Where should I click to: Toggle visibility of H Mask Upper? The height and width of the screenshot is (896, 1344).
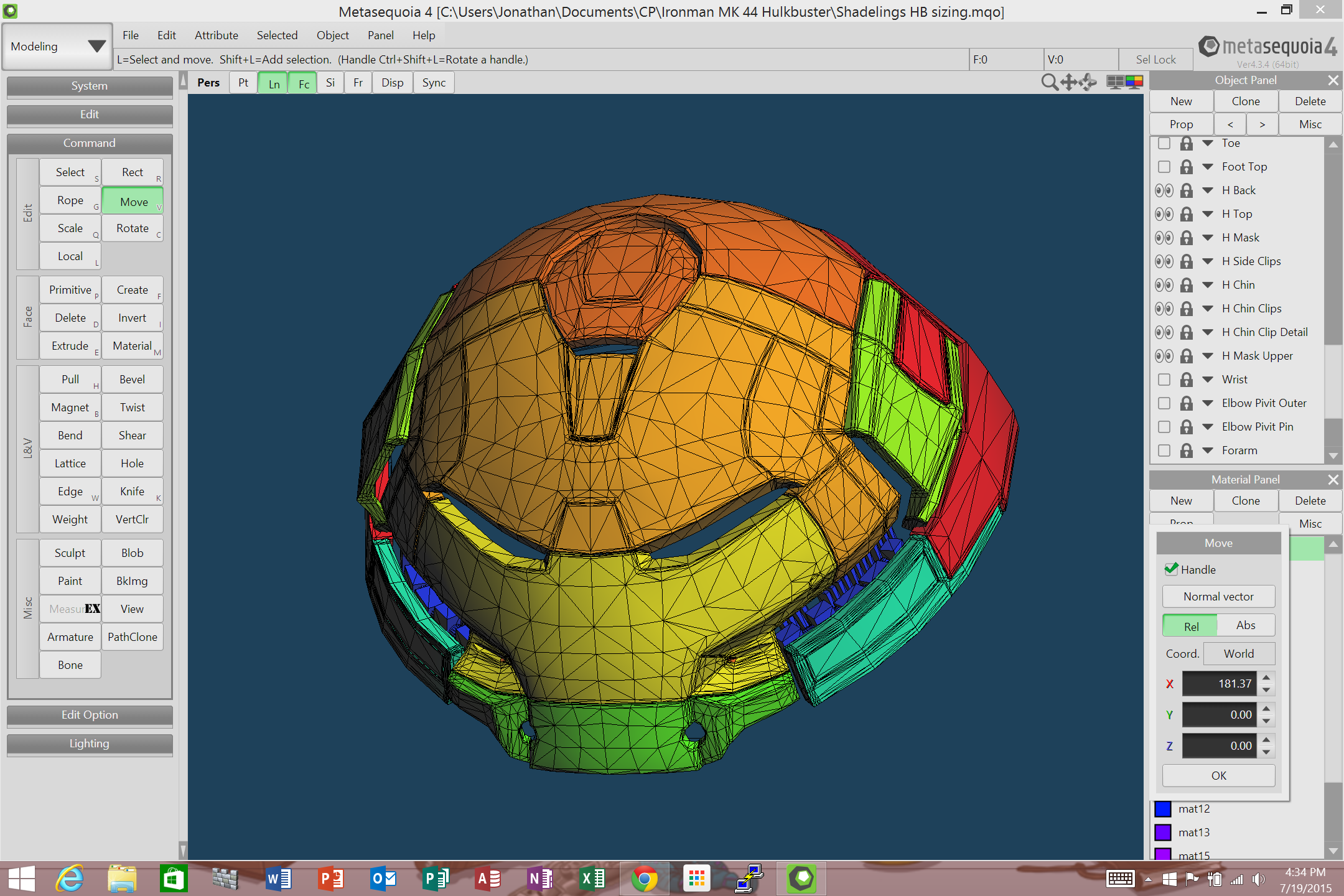[1164, 356]
